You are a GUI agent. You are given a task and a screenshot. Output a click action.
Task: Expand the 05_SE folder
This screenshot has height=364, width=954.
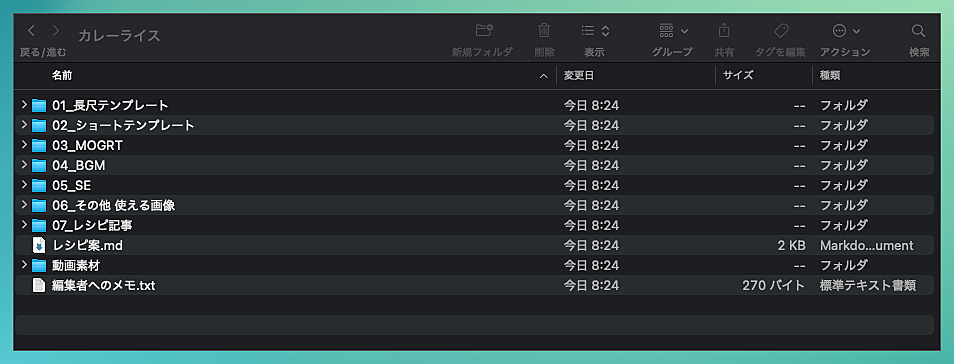click(x=24, y=185)
